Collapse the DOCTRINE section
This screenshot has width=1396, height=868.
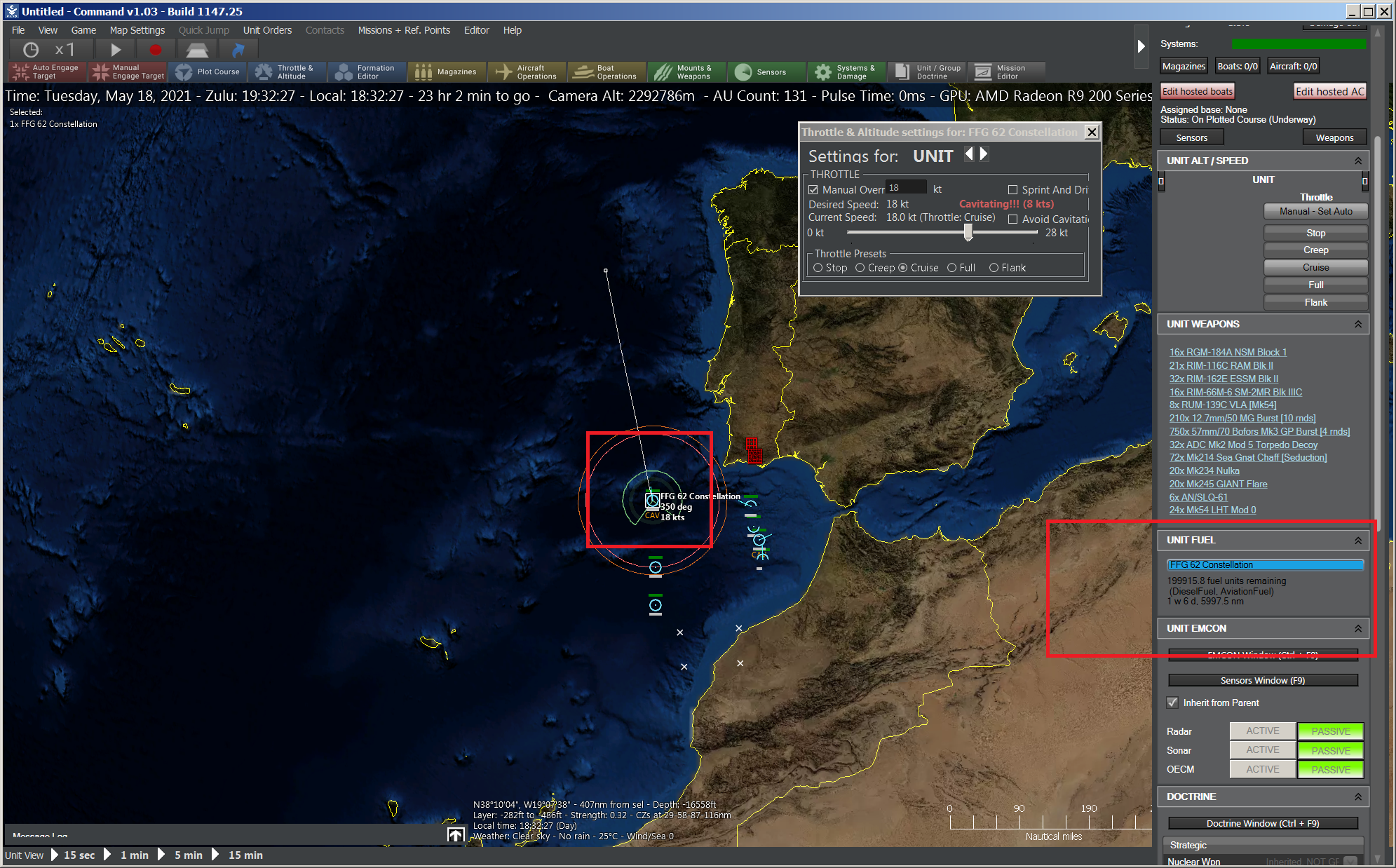pyautogui.click(x=1358, y=796)
